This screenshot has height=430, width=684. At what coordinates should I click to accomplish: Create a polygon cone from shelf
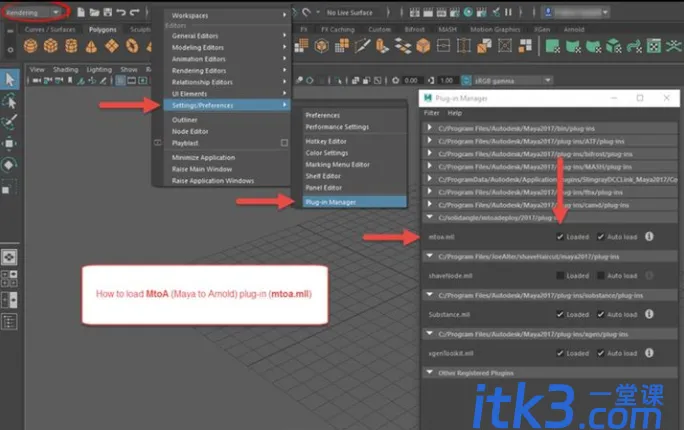[91, 46]
